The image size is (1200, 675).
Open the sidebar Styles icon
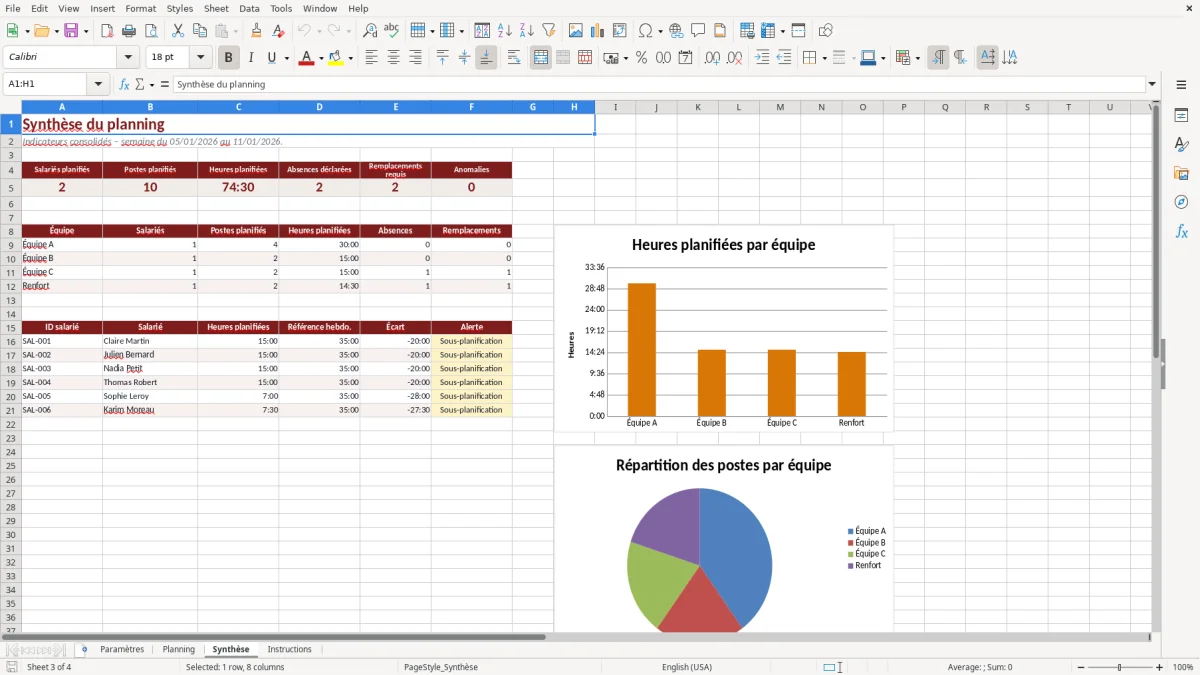click(1181, 144)
